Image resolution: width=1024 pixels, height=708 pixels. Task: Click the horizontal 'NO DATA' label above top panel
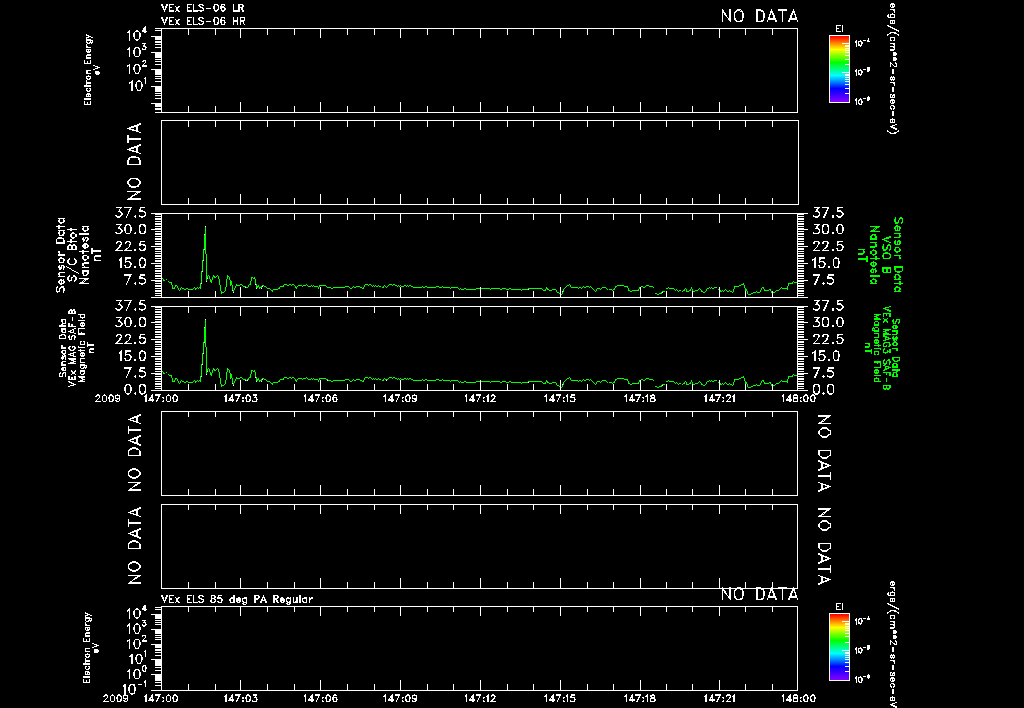coord(759,16)
